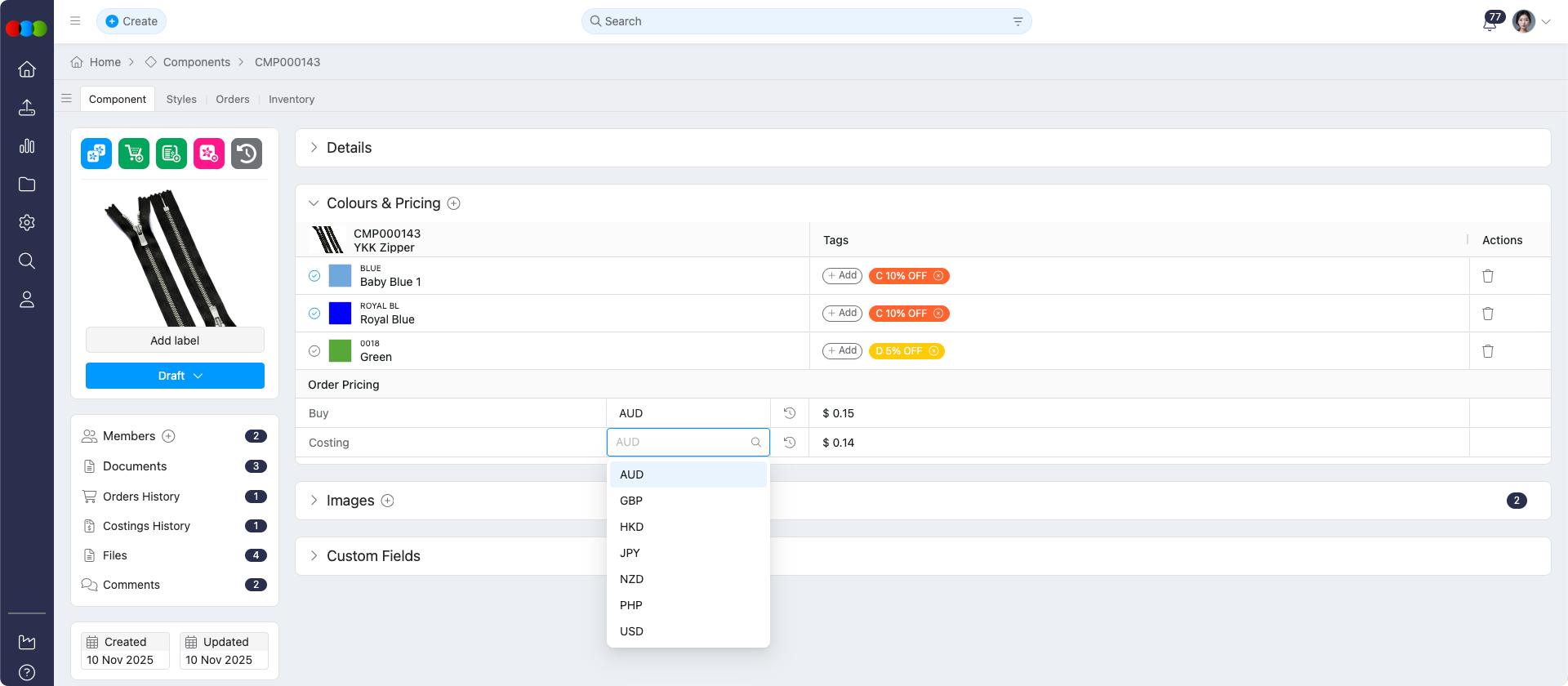This screenshot has width=1568, height=686.
Task: Delete the Green colour row
Action: pos(1488,351)
